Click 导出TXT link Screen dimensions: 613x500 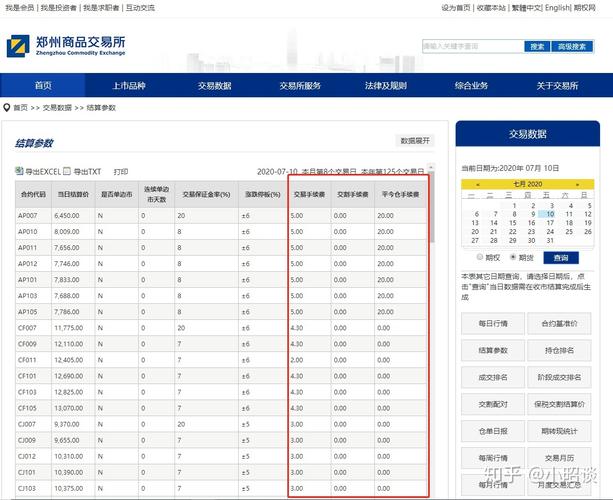pyautogui.click(x=87, y=172)
